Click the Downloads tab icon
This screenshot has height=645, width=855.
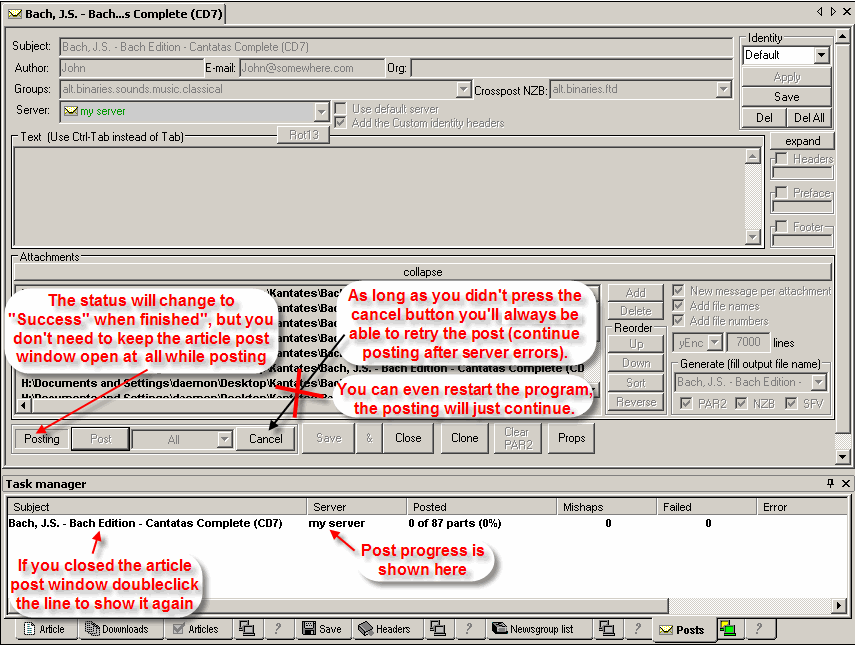[x=93, y=629]
